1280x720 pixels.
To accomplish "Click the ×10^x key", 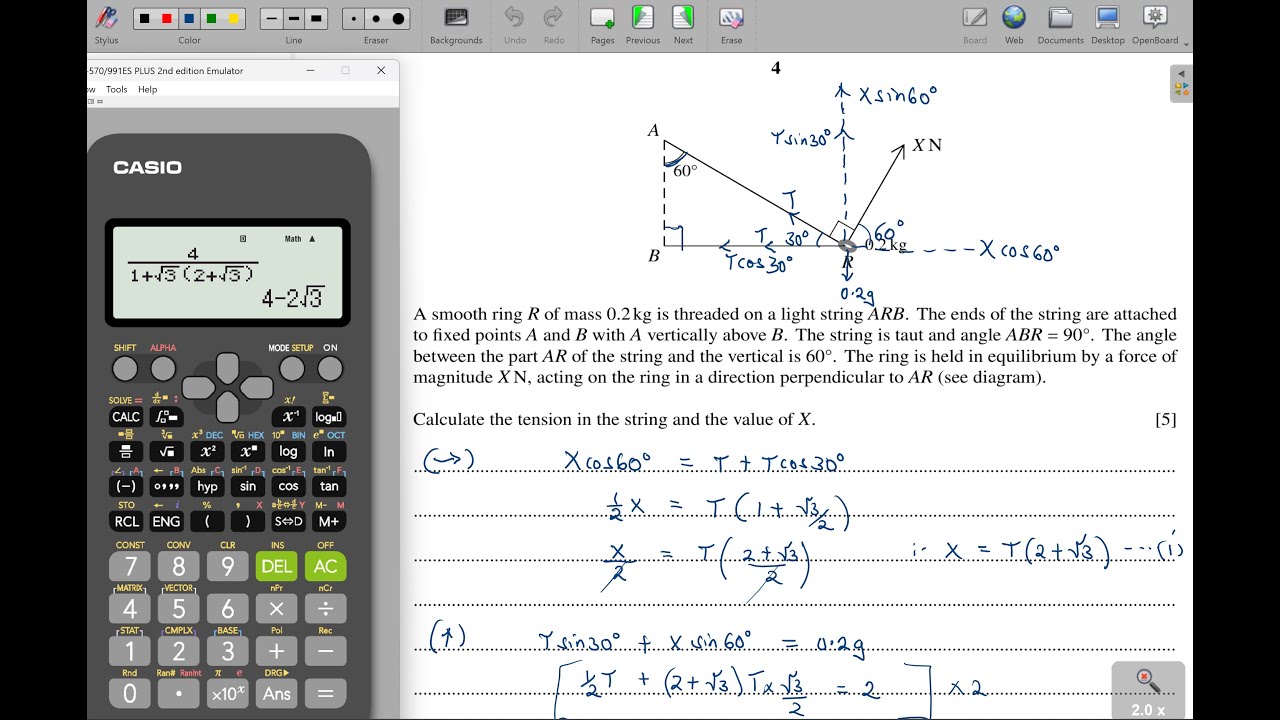I will 227,694.
